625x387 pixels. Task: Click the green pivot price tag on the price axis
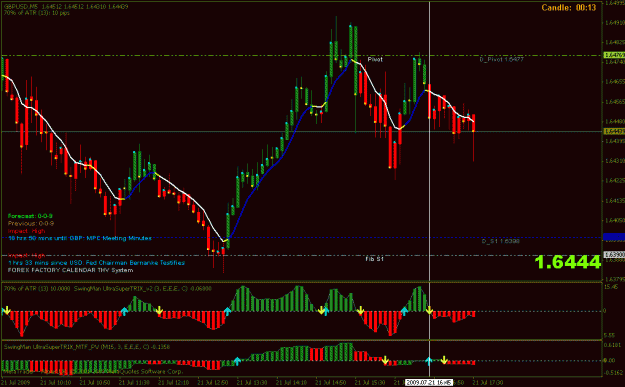click(x=614, y=55)
